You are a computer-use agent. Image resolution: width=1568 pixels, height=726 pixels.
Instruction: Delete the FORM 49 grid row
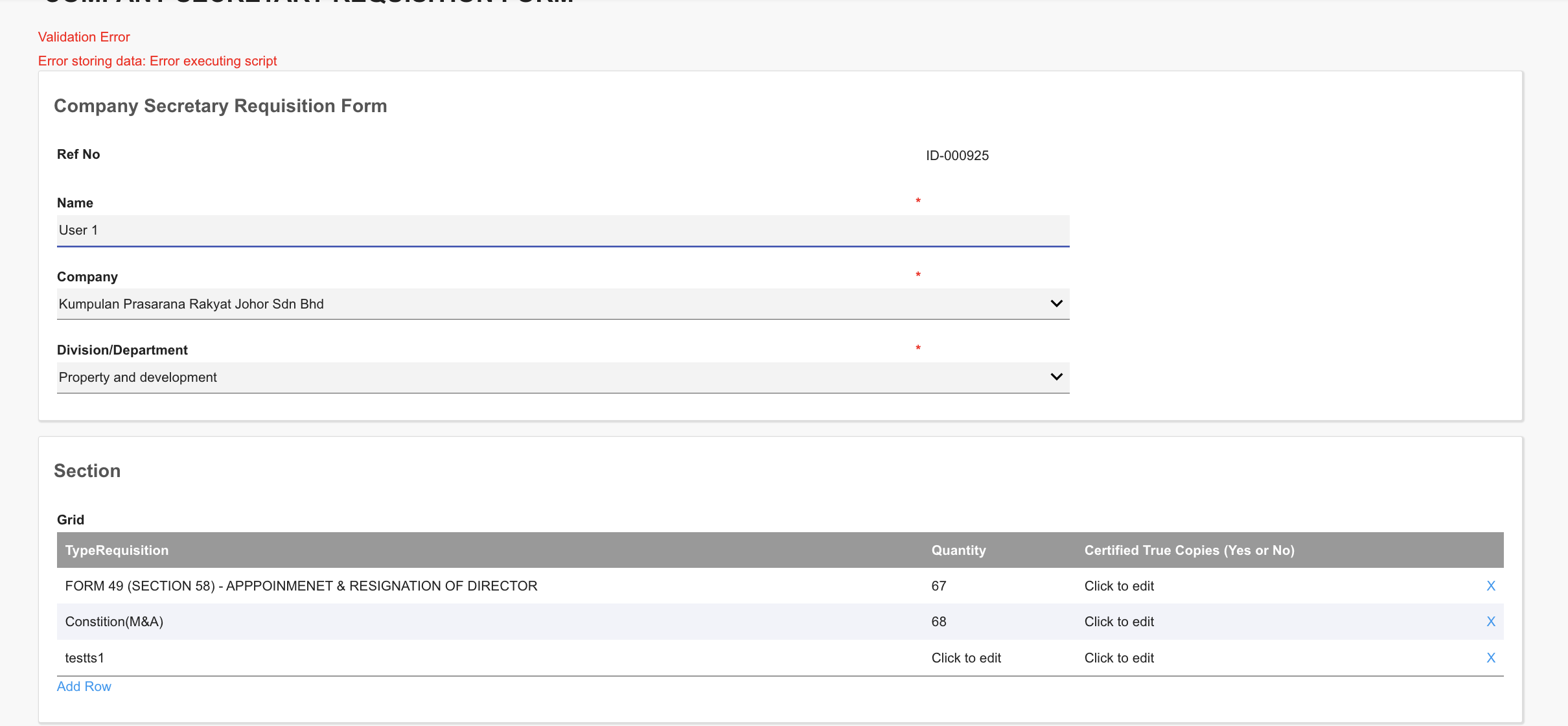tap(1490, 586)
